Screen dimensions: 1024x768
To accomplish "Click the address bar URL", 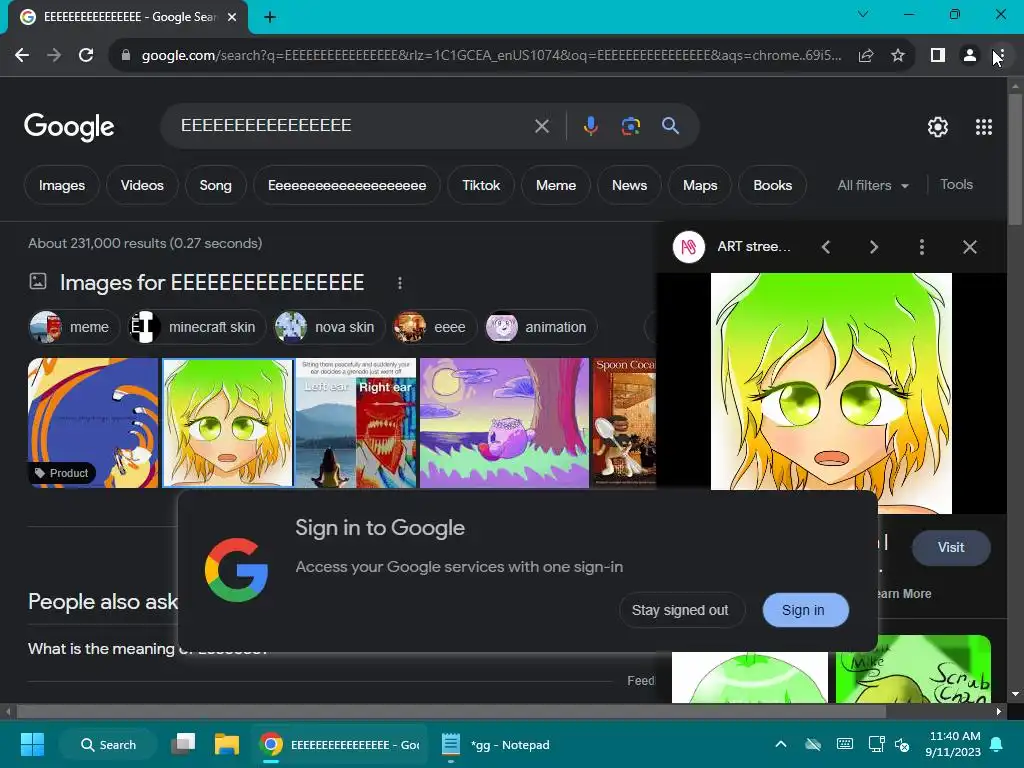I will (491, 56).
